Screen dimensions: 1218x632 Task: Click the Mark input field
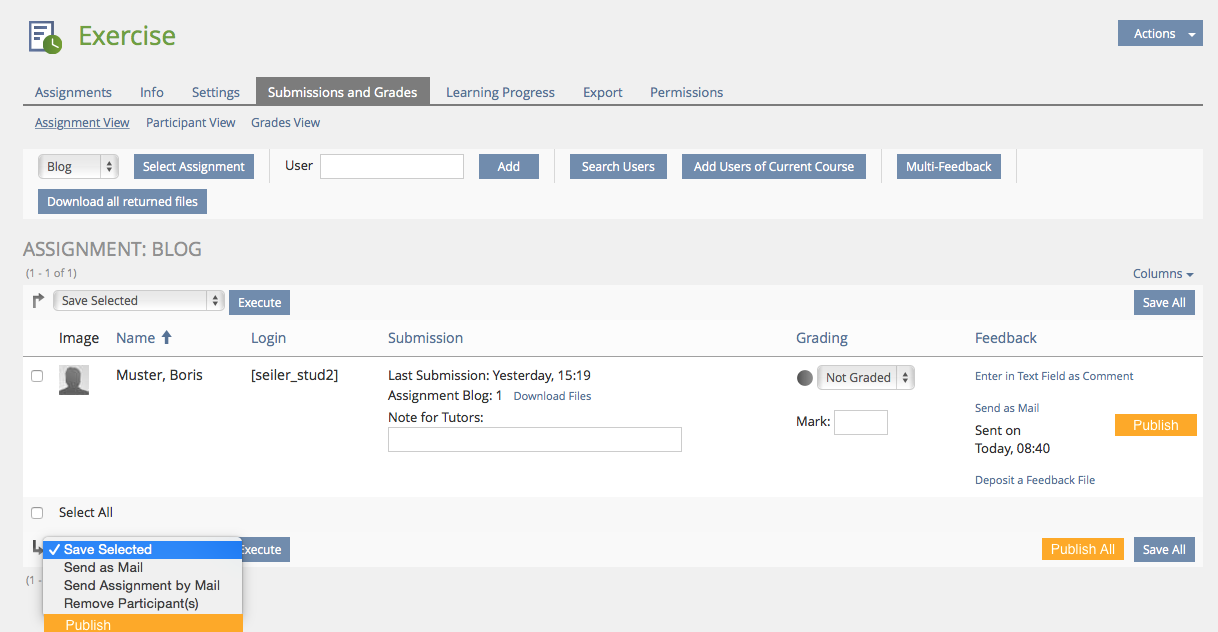860,422
